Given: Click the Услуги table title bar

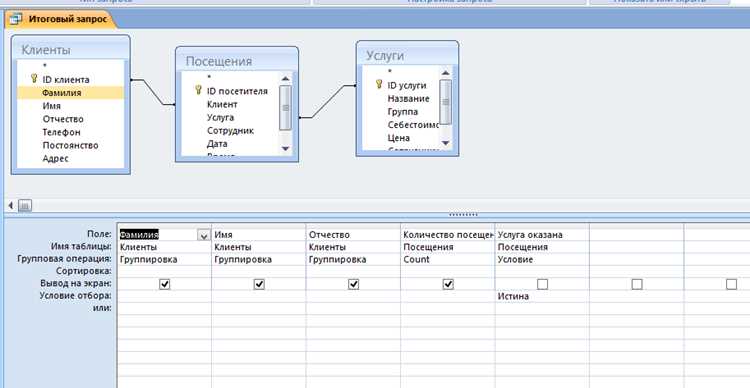Looking at the screenshot, I should [407, 55].
